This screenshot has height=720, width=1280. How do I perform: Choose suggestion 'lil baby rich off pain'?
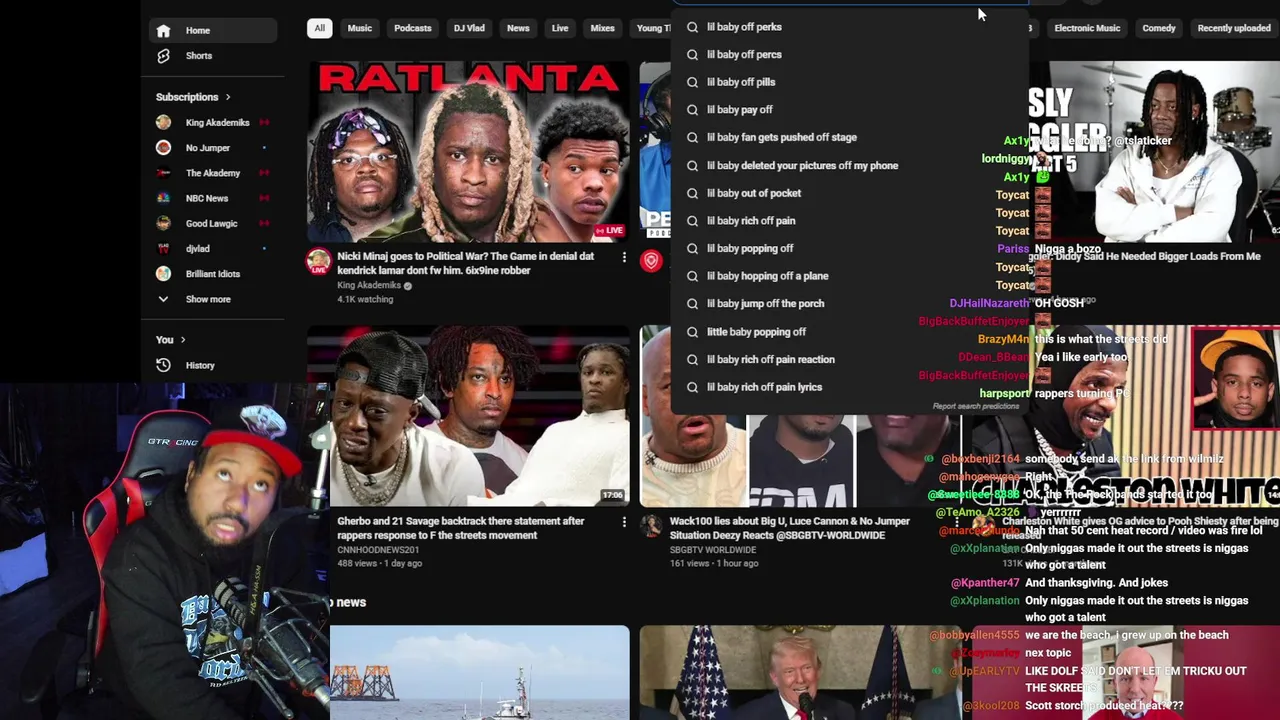[751, 221]
